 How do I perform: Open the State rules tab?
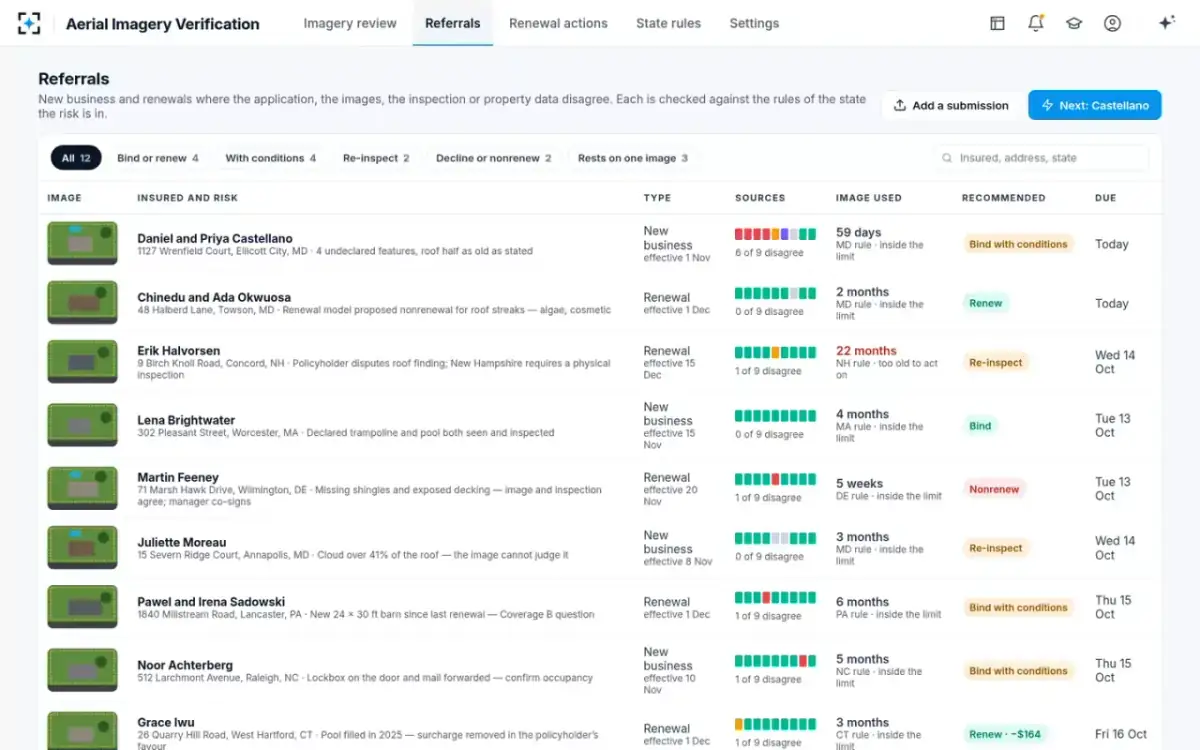point(668,23)
